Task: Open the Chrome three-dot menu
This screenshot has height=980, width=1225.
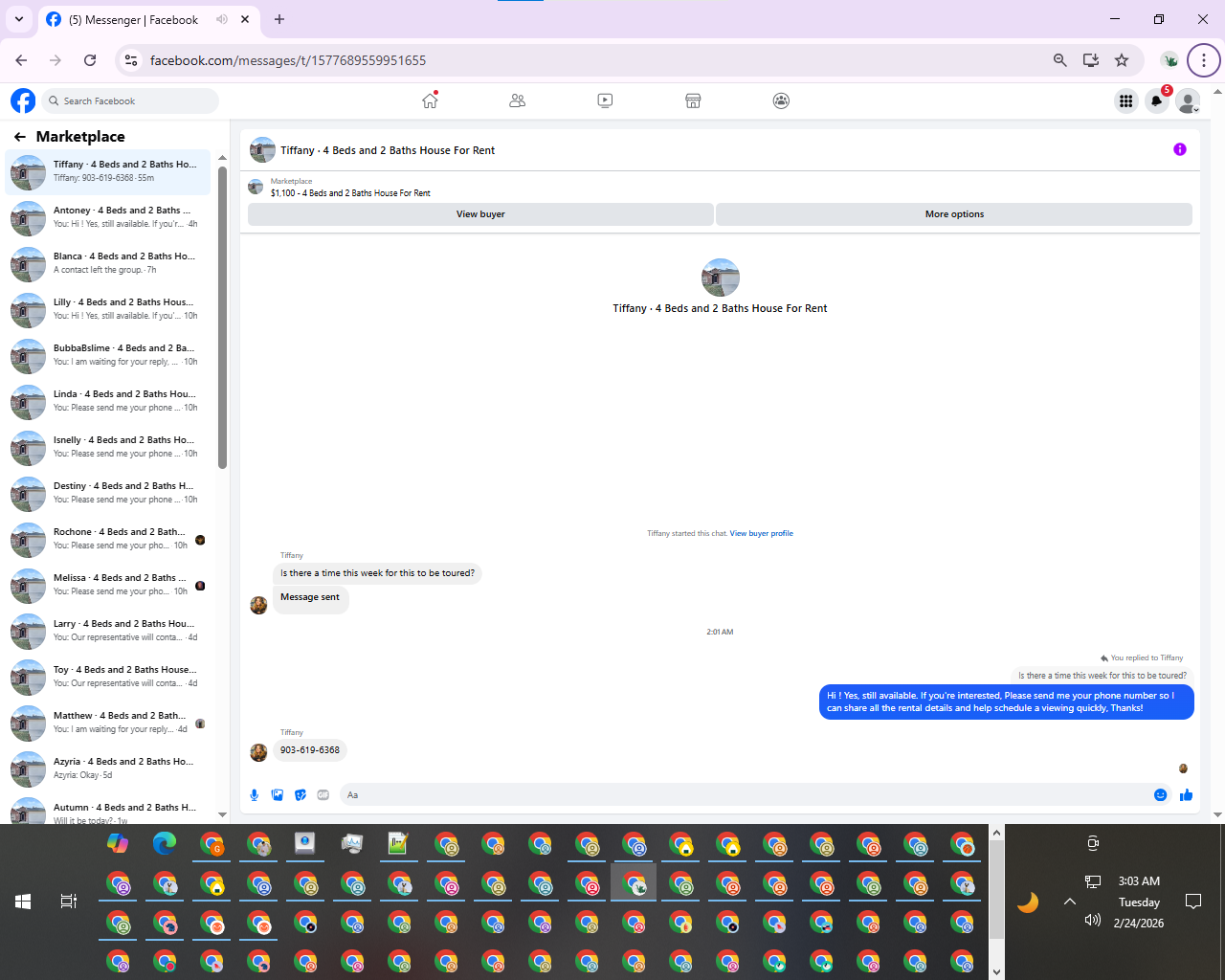Action: tap(1204, 60)
